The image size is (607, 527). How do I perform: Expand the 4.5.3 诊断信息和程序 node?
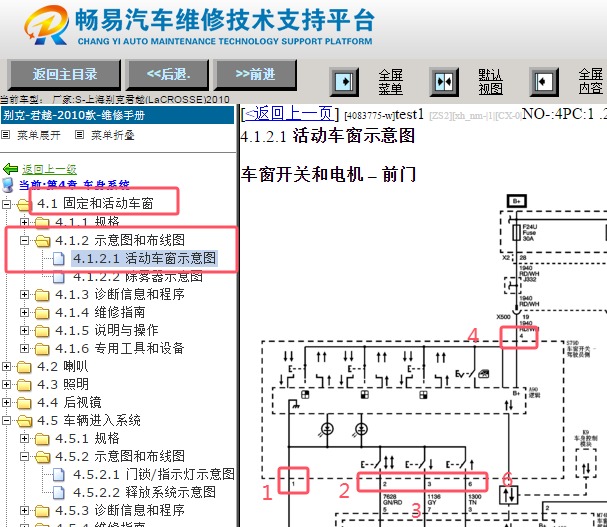24,510
